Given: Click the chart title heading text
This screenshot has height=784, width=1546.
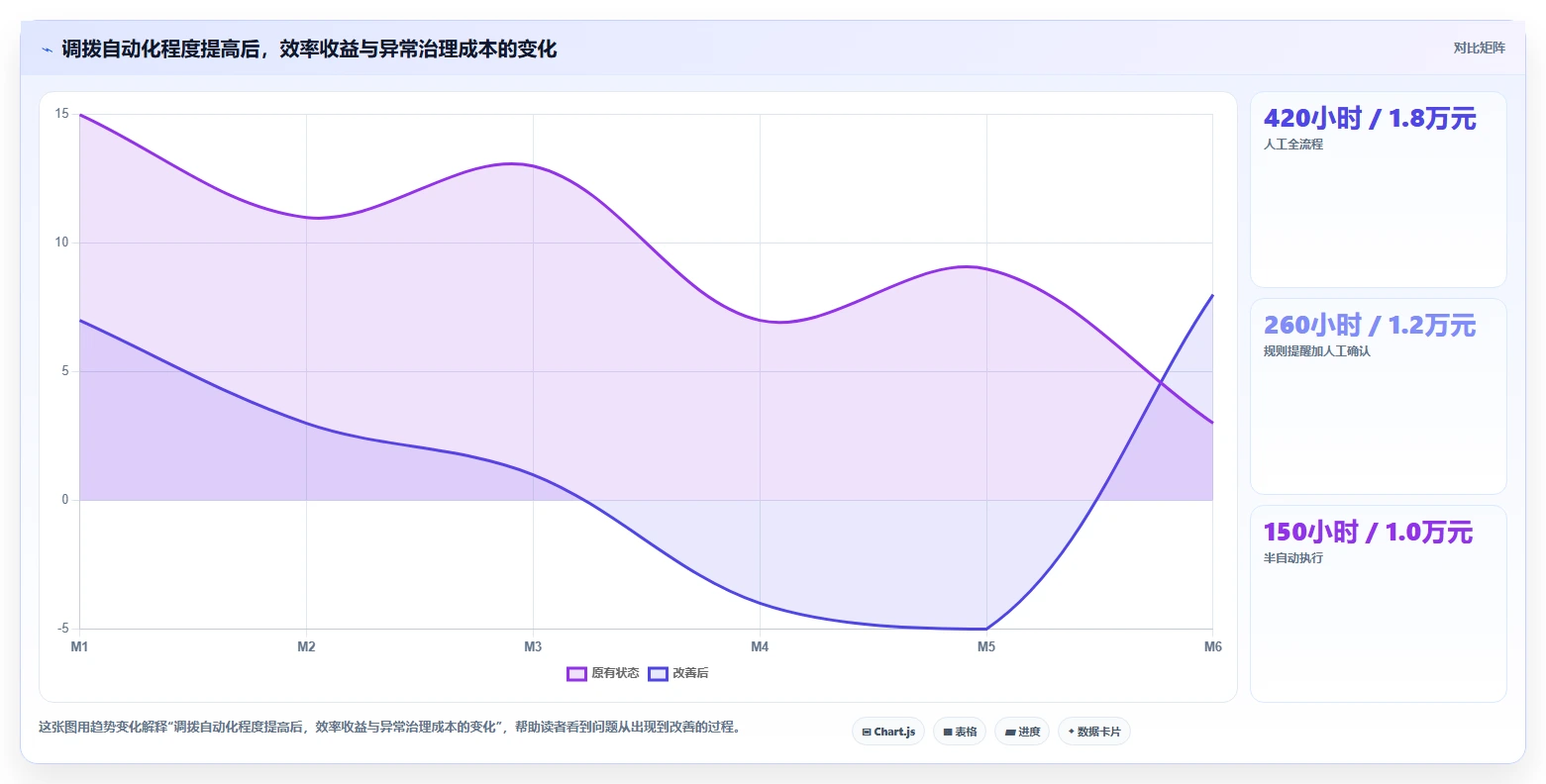Looking at the screenshot, I should (309, 49).
